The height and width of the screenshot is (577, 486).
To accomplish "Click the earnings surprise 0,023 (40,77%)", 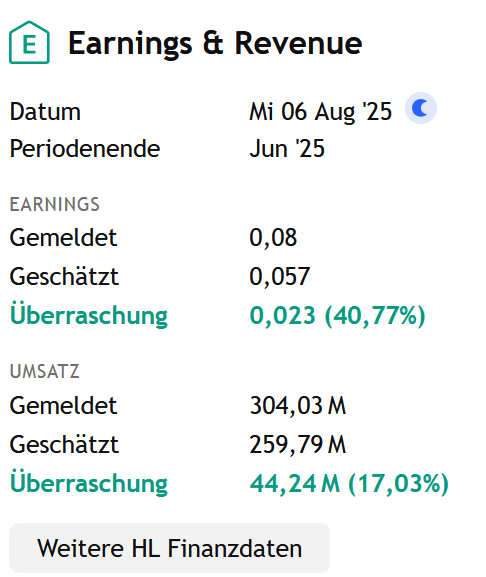I will pos(337,316).
